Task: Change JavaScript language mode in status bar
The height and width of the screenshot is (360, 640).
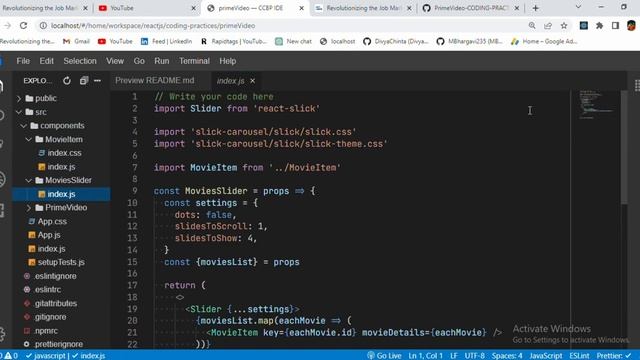Action: 546,356
